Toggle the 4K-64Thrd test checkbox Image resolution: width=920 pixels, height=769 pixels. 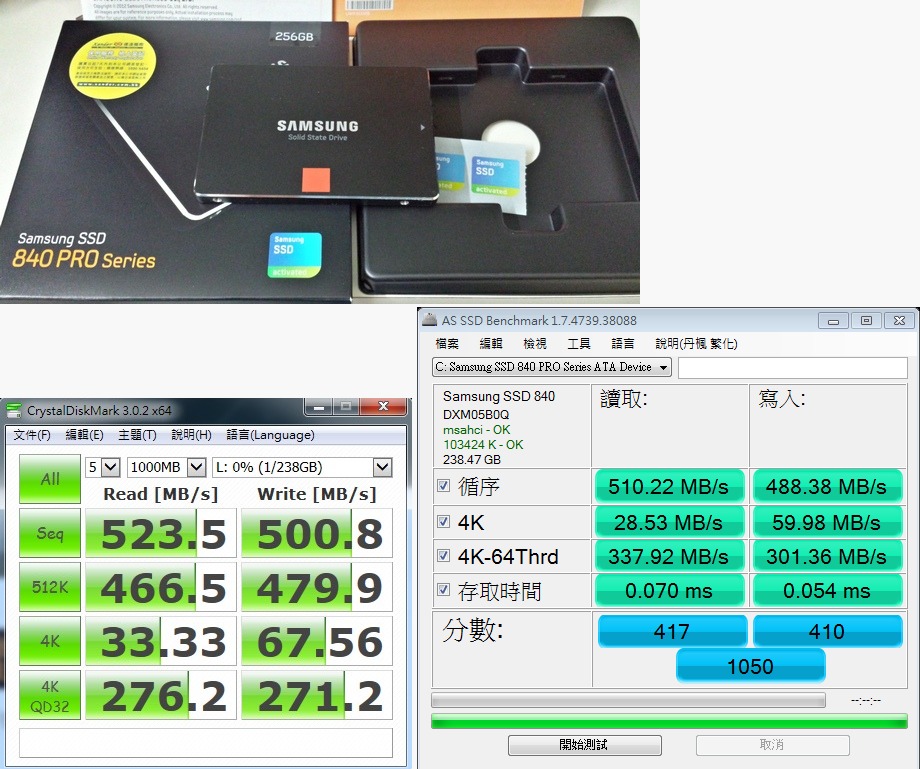click(x=444, y=555)
